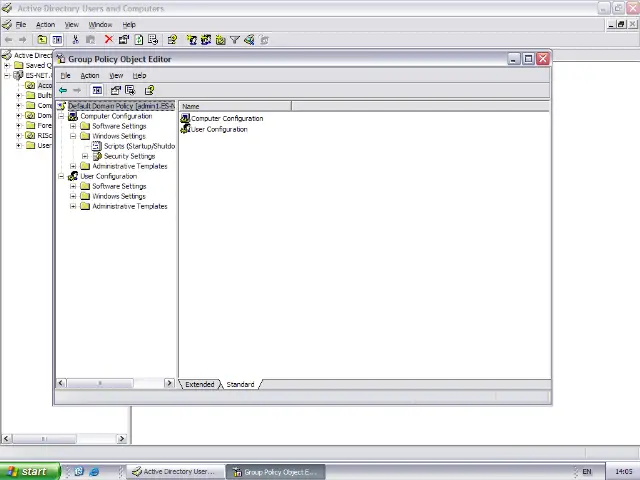Select Computer Configuration text in policy tree
This screenshot has width=640, height=480.
(116, 116)
